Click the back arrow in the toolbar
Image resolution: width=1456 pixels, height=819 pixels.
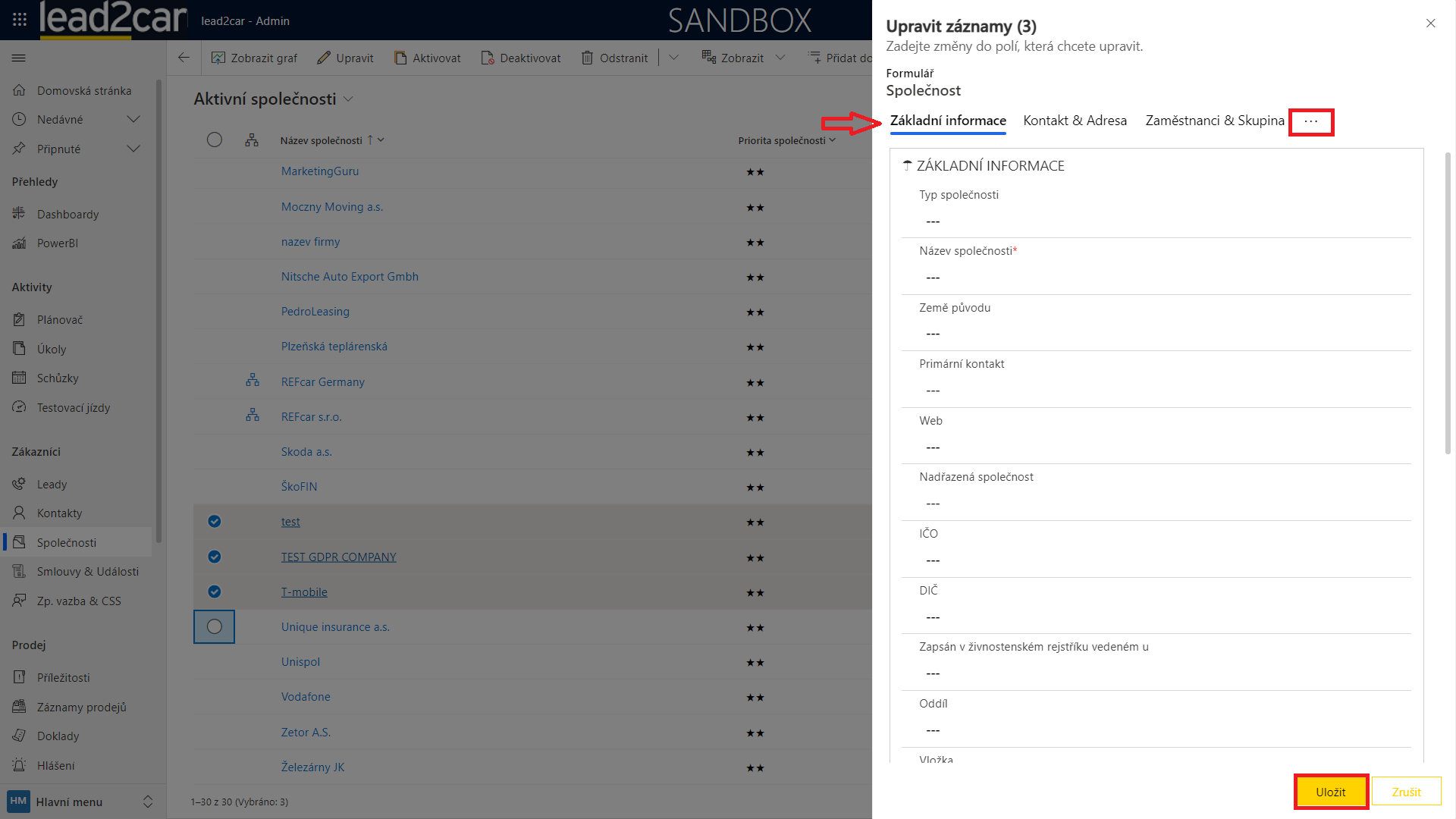click(184, 58)
